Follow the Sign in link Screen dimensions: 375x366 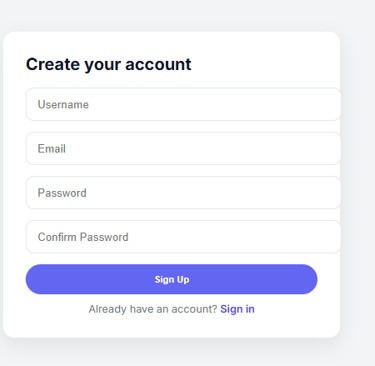[x=237, y=309]
